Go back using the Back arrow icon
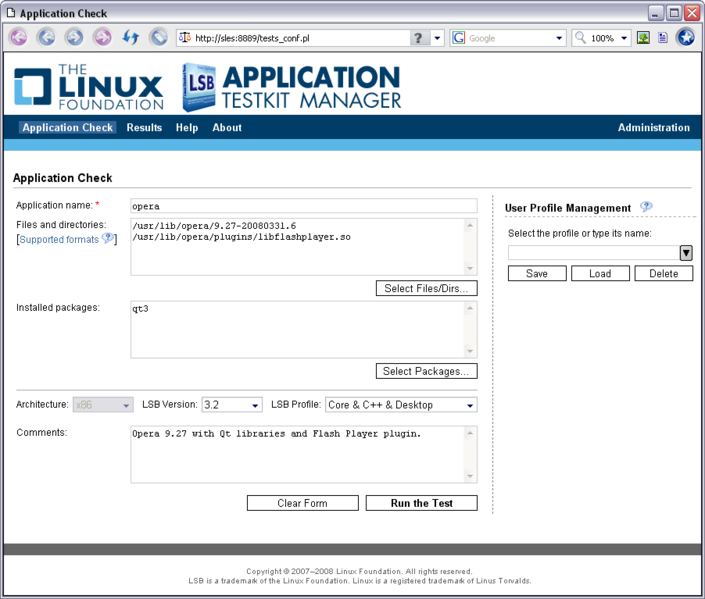Image resolution: width=705 pixels, height=599 pixels. click(x=46, y=37)
